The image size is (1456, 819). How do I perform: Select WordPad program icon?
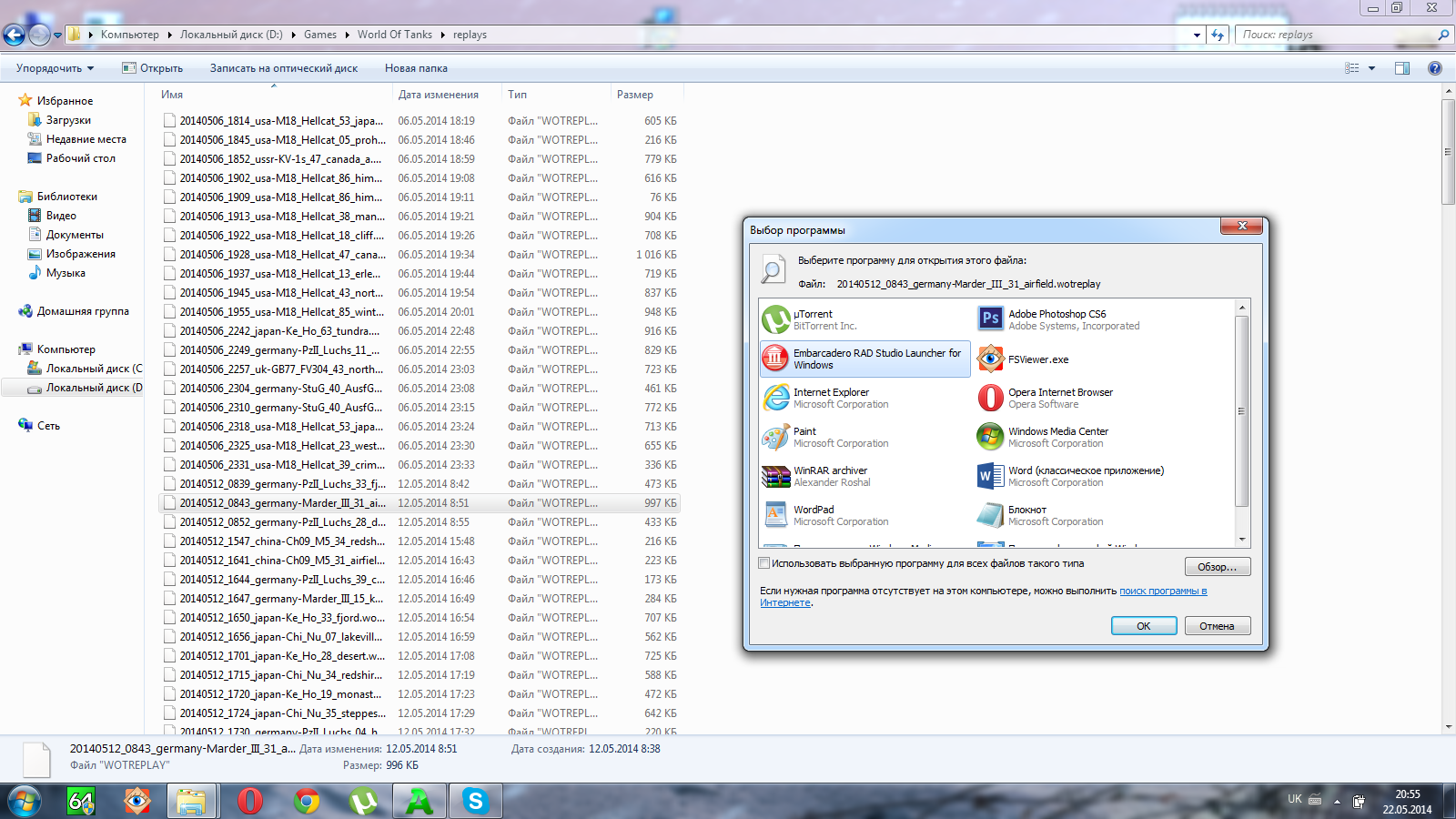point(775,515)
